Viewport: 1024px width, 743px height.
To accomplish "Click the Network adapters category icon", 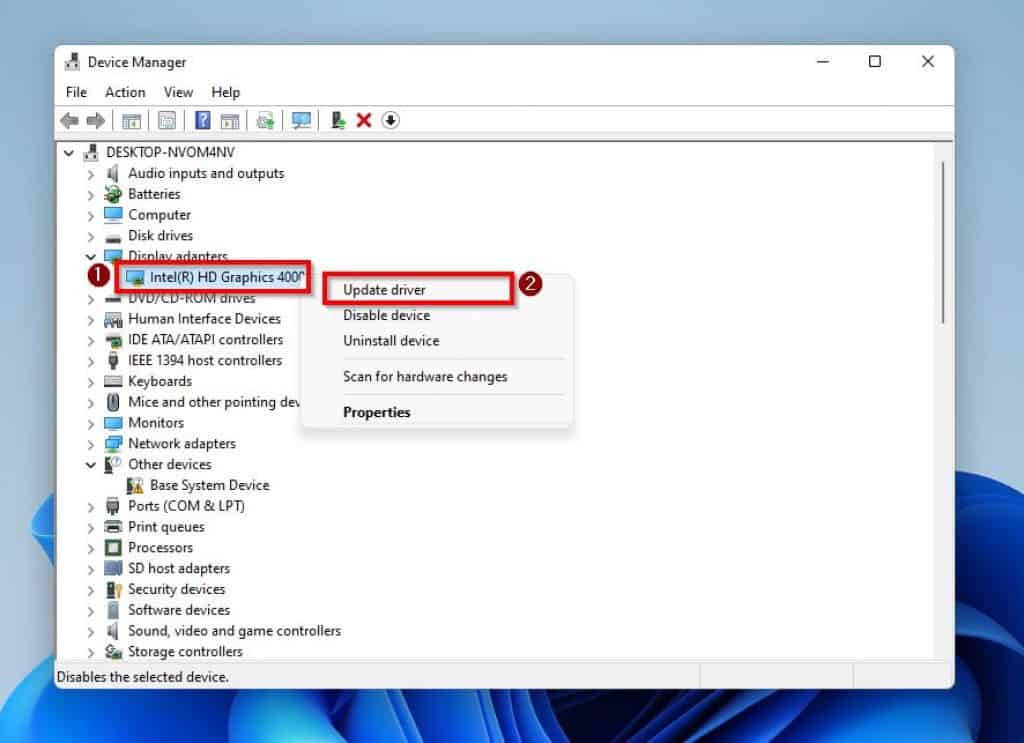I will pyautogui.click(x=113, y=444).
